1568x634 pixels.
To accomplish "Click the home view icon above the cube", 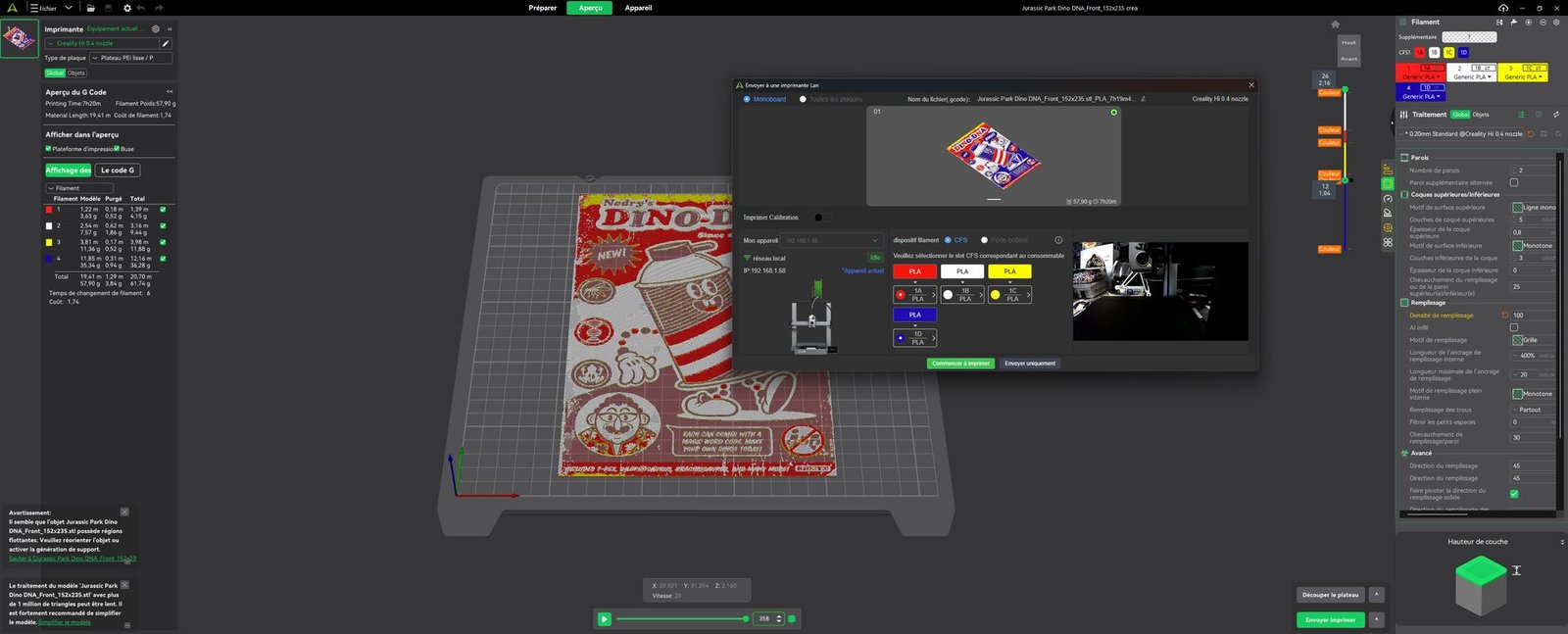I will point(1335,24).
